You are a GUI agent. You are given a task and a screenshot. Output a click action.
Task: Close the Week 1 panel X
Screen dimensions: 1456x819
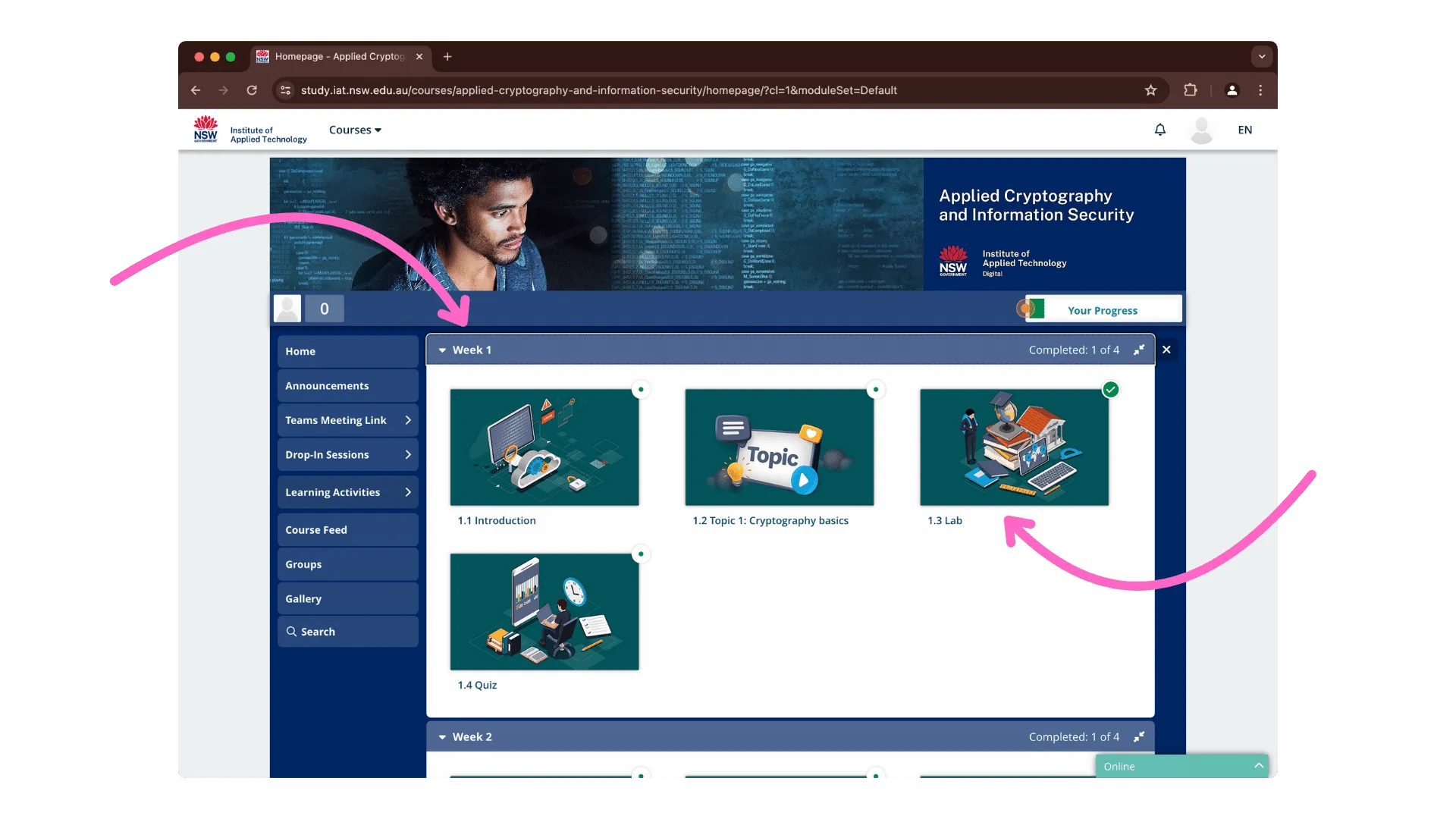(x=1166, y=350)
